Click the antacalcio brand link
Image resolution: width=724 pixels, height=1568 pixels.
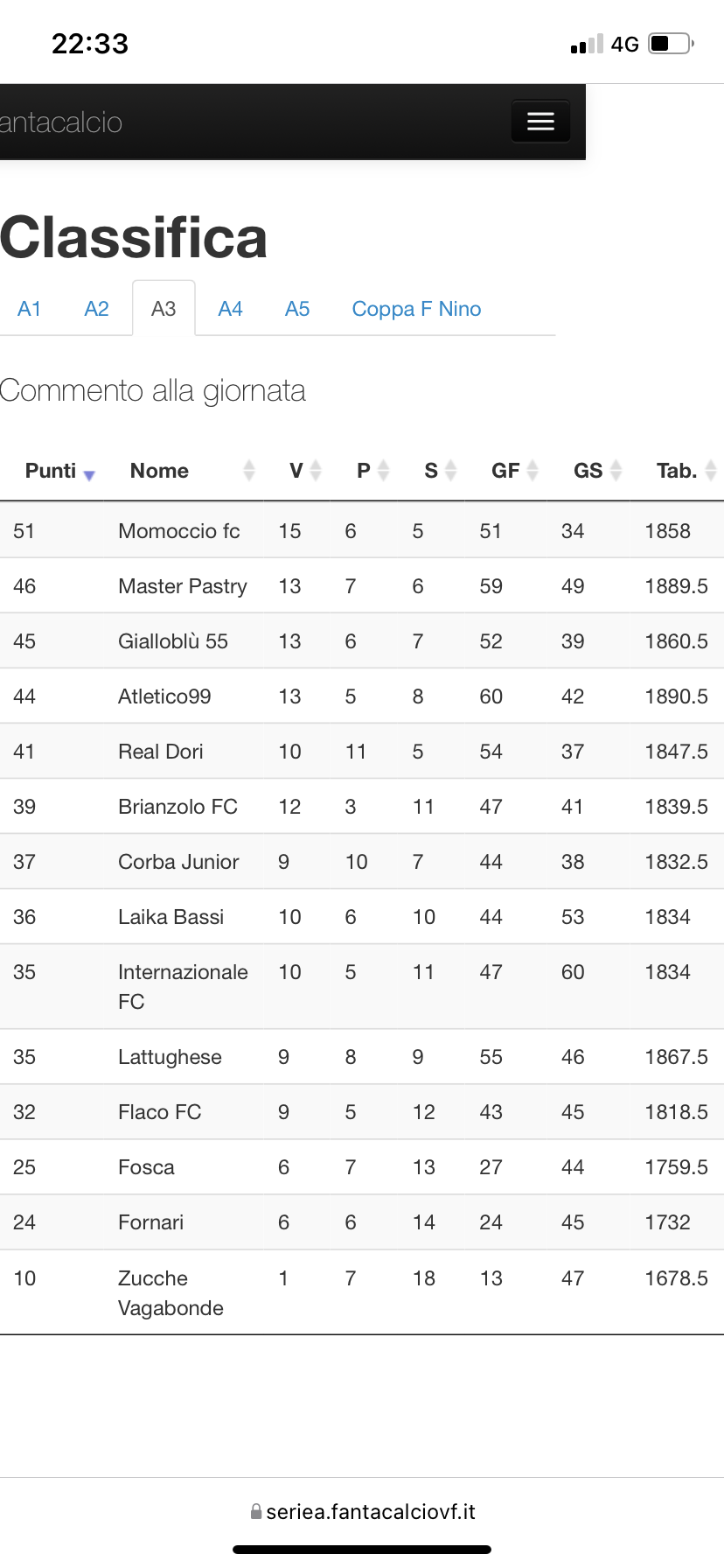(61, 122)
